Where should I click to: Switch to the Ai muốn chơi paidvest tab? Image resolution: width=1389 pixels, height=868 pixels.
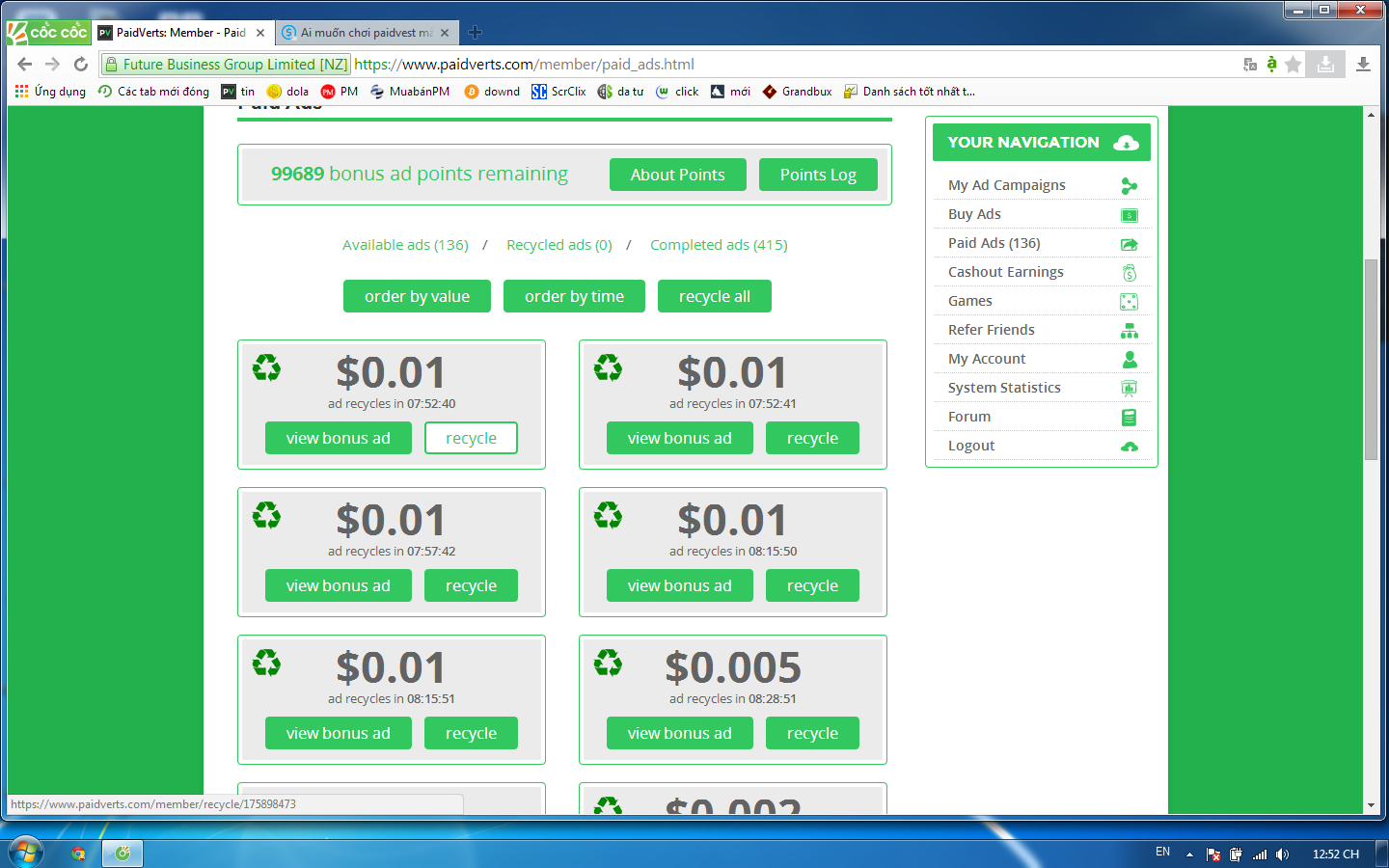tap(366, 33)
